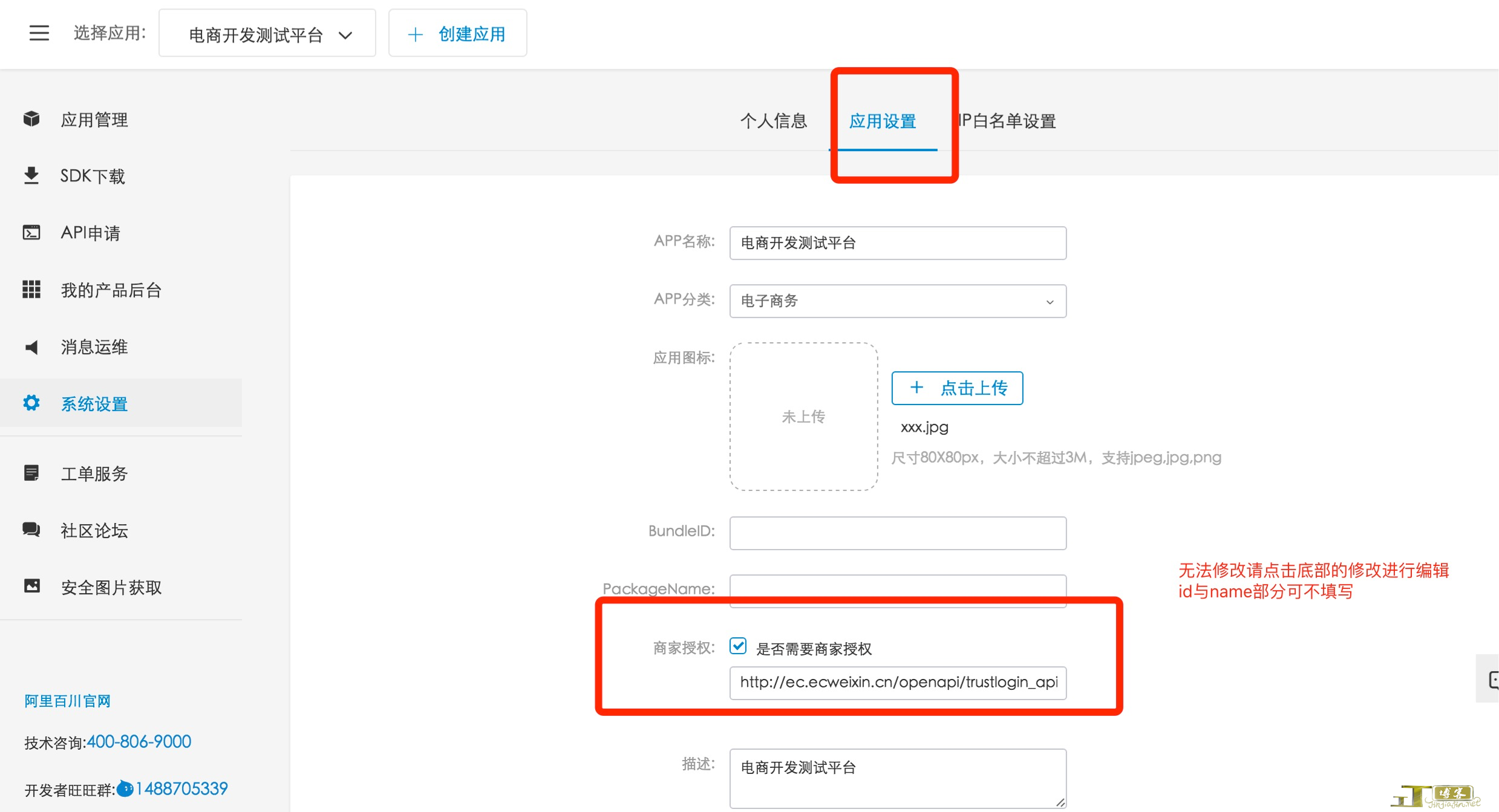Uncheck 是否需要商家授权 checkbox
Screen dimensions: 1499x812
pyautogui.click(x=737, y=646)
